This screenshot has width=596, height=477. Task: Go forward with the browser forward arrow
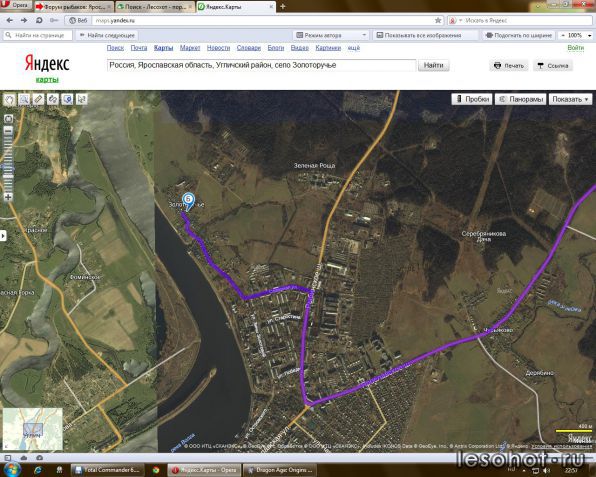coord(24,21)
